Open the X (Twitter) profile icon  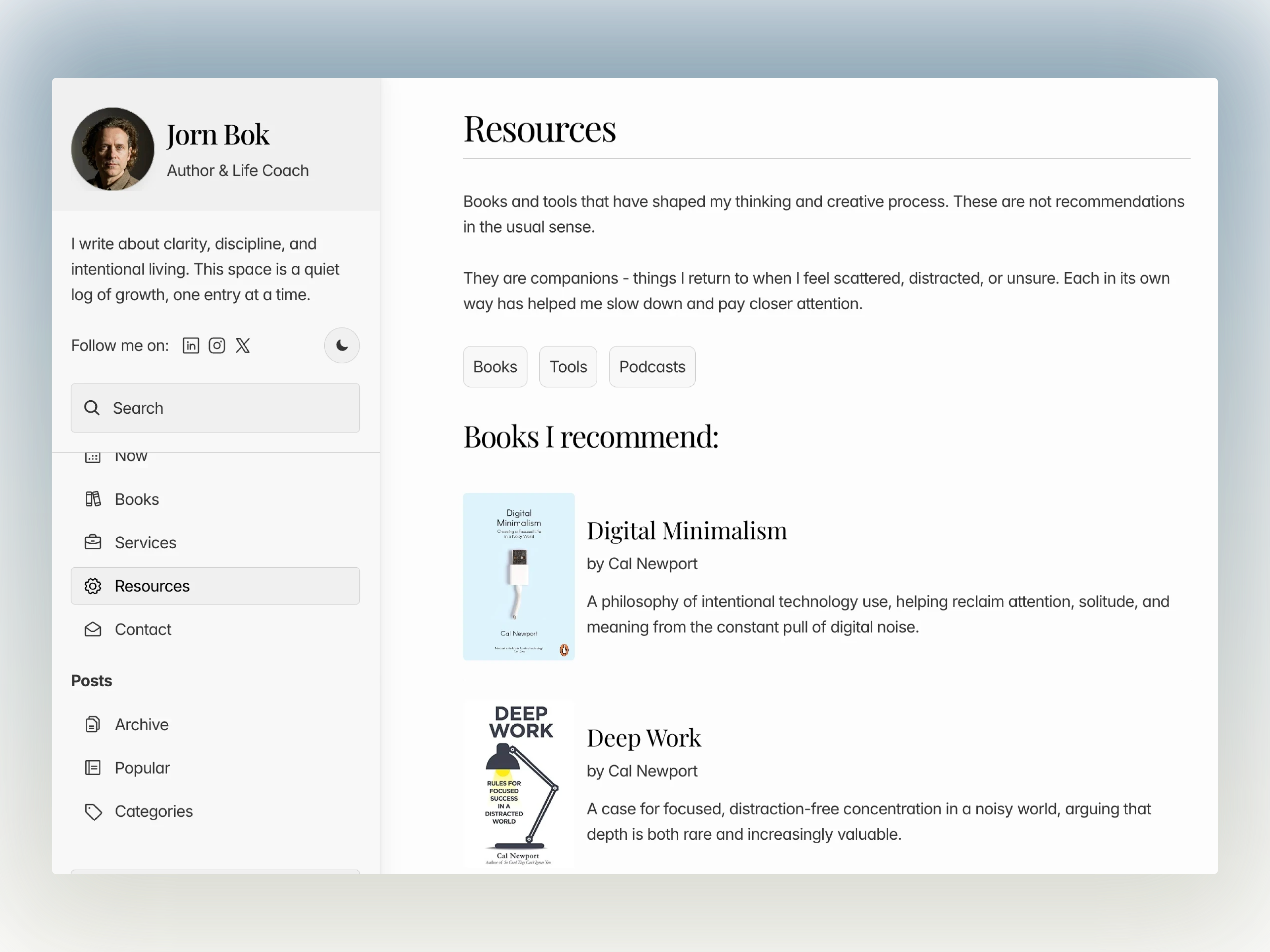point(243,345)
